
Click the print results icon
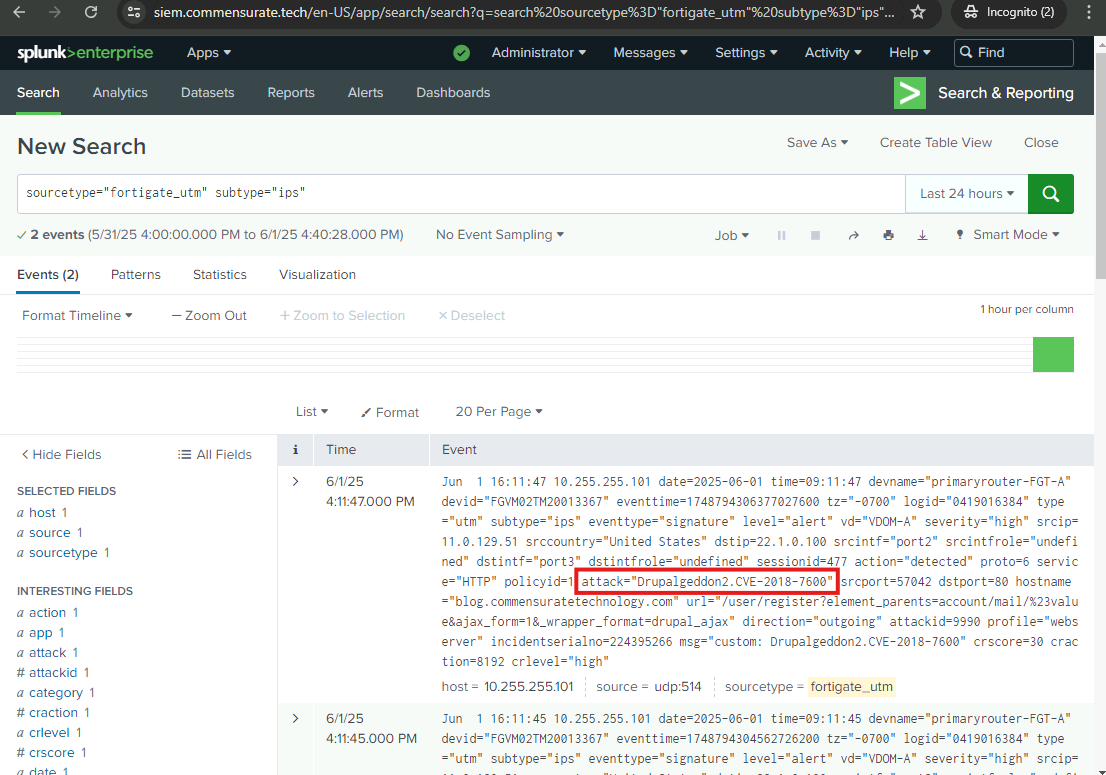coord(888,235)
